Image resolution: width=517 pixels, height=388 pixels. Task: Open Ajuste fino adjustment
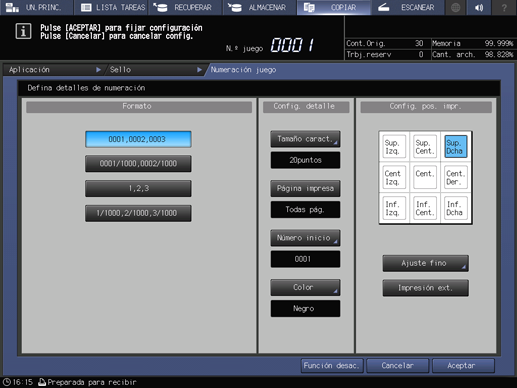(x=425, y=263)
